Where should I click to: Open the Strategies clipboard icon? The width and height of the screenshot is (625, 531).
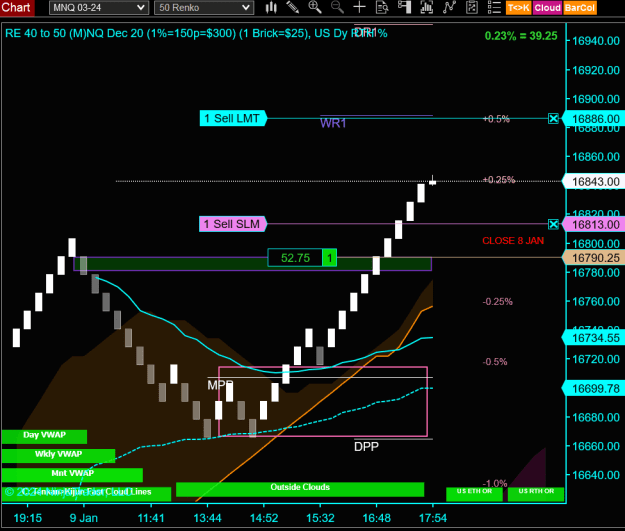[472, 7]
